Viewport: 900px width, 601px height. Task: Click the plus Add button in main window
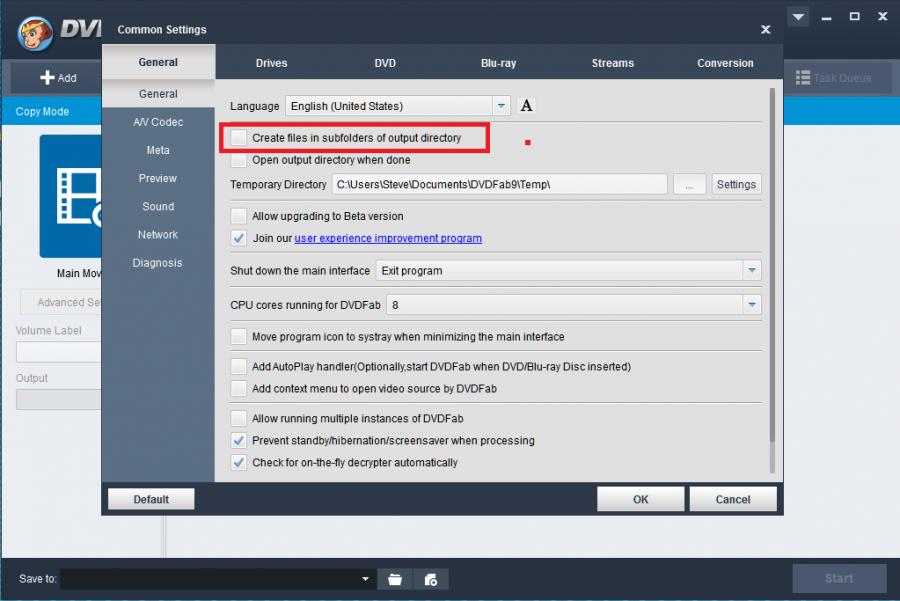(x=58, y=77)
